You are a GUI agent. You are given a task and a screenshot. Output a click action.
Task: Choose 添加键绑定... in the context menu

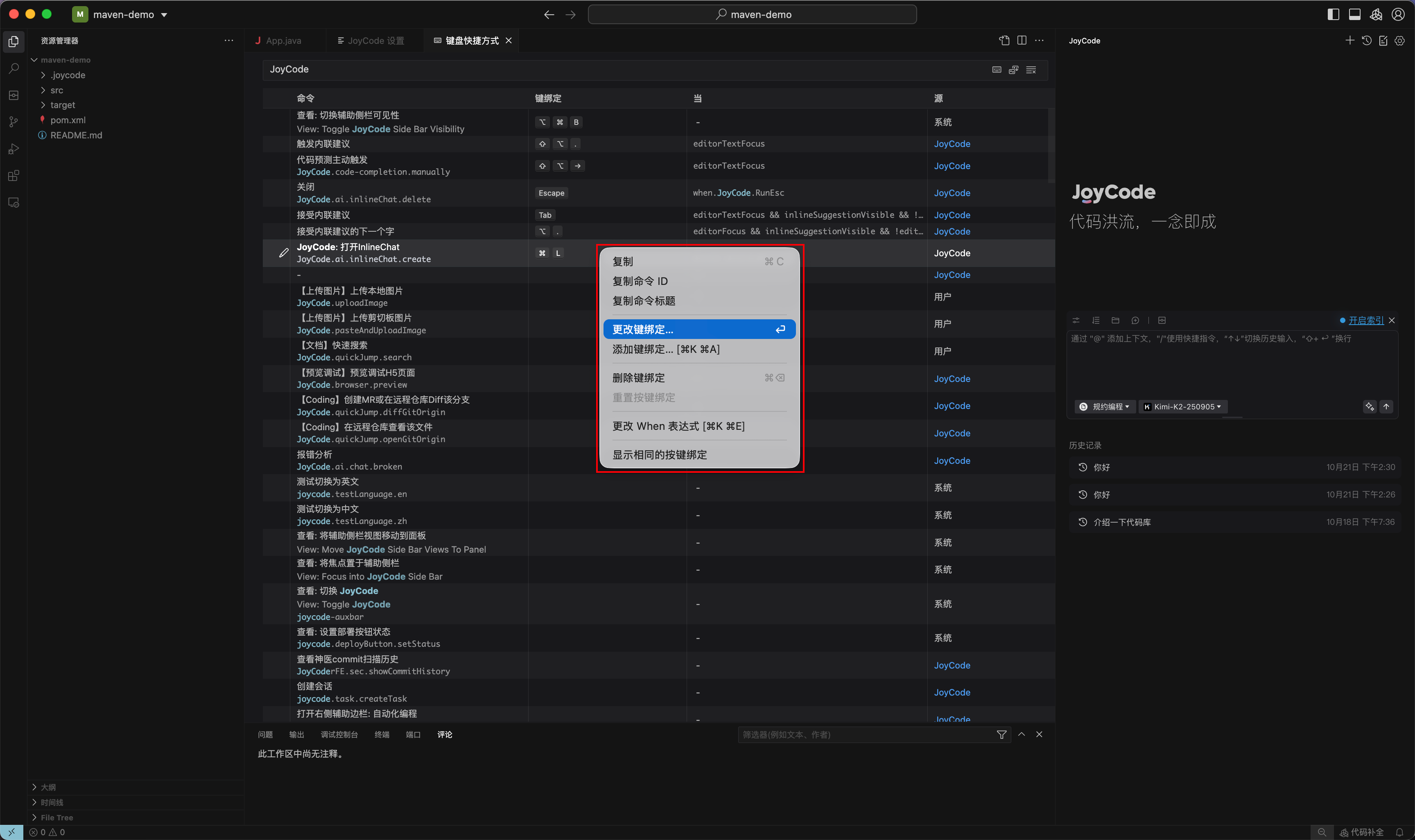[699, 349]
